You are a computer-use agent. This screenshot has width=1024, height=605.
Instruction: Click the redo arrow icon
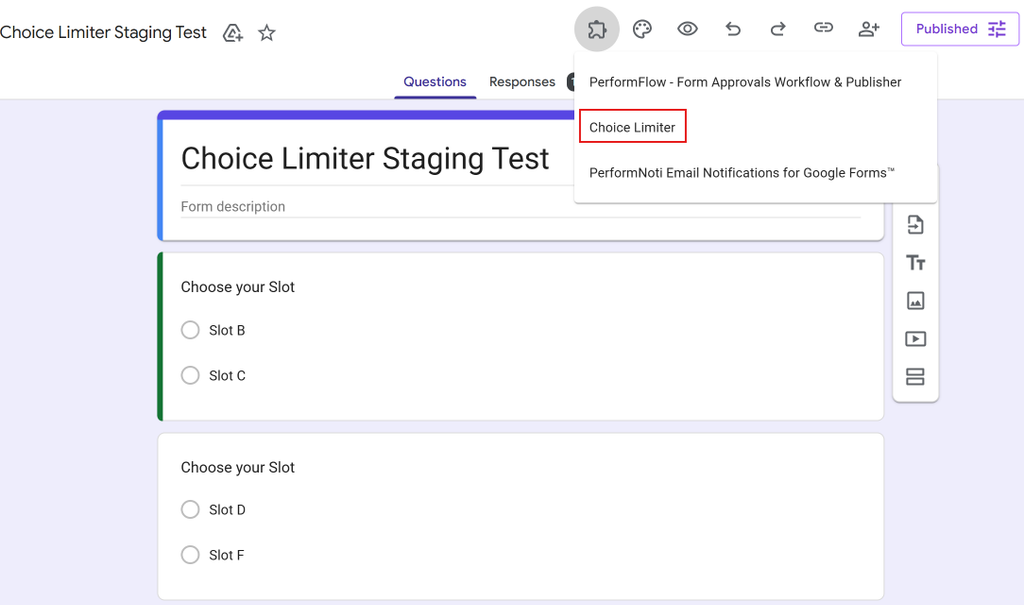778,29
